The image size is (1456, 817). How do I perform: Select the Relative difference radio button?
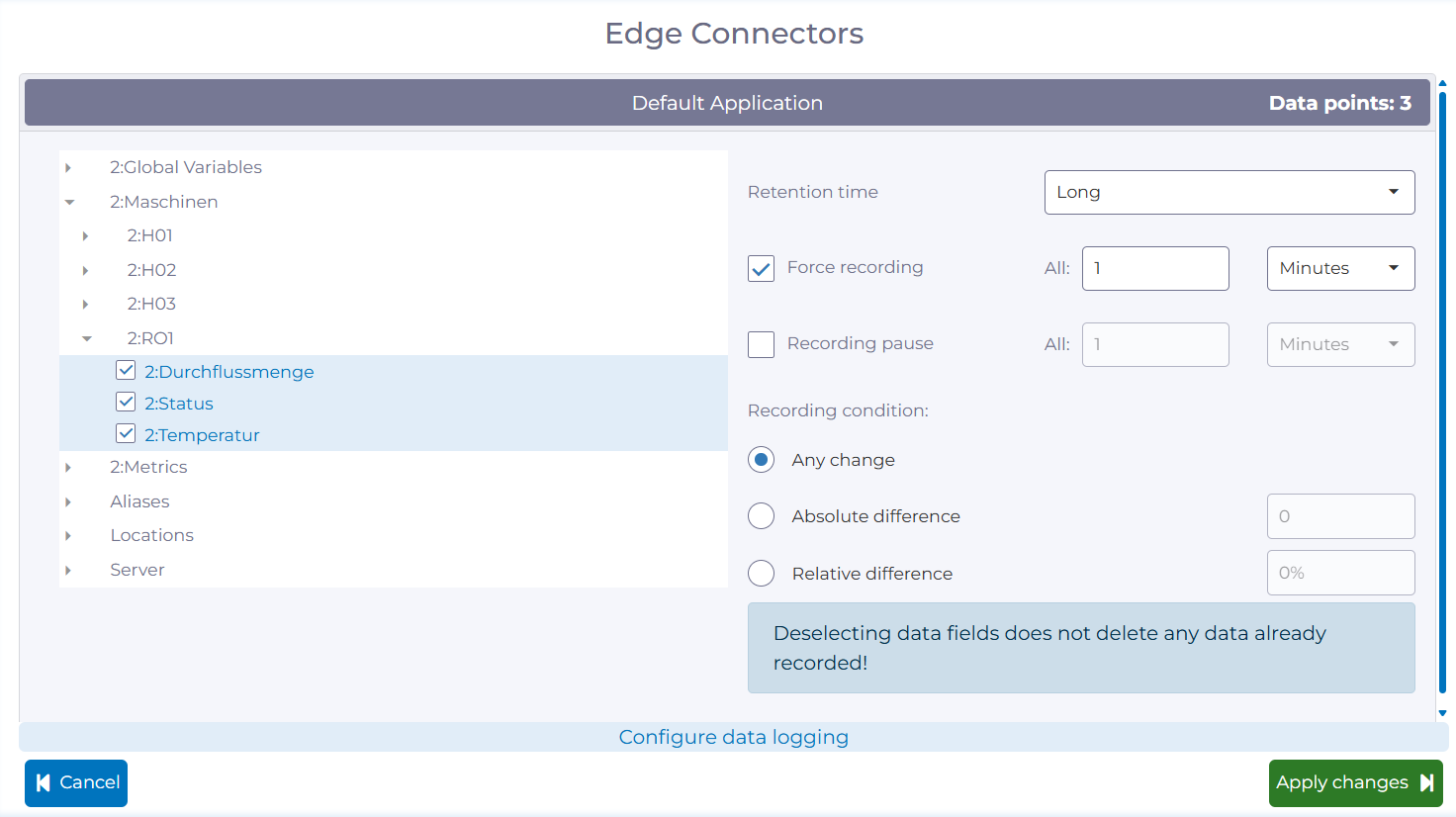[x=761, y=574]
